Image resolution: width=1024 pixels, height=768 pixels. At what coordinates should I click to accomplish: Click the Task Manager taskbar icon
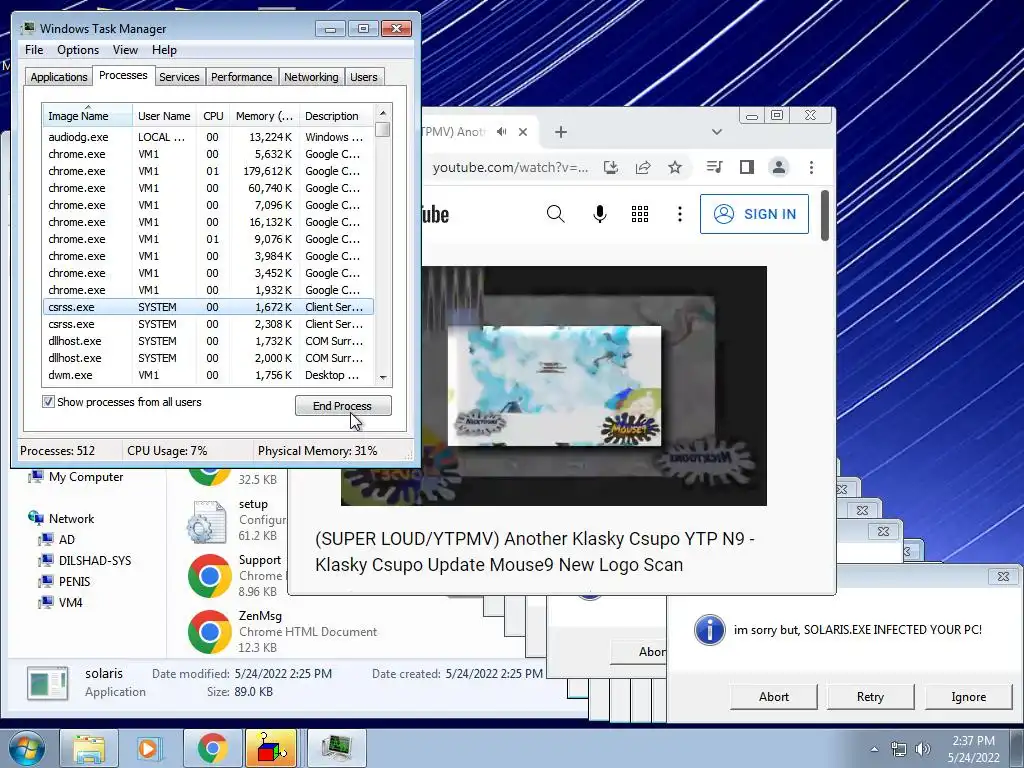(336, 748)
